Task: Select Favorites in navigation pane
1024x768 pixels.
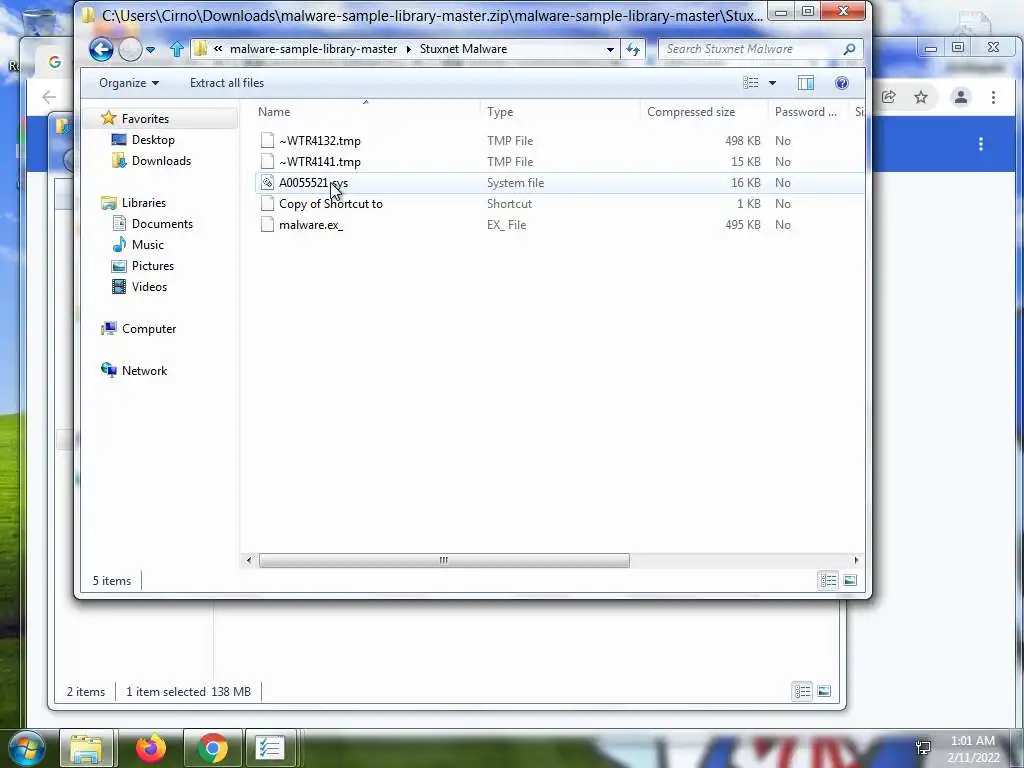Action: 145,119
